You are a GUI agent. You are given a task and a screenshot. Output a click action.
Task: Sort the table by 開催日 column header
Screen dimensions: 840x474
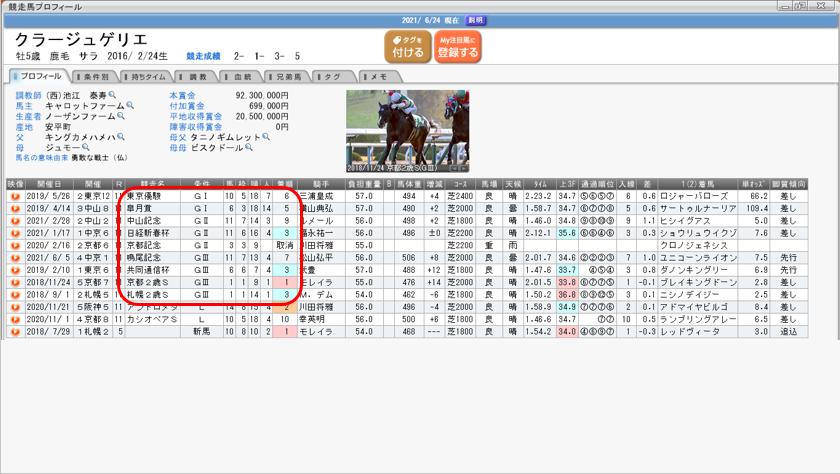[49, 185]
